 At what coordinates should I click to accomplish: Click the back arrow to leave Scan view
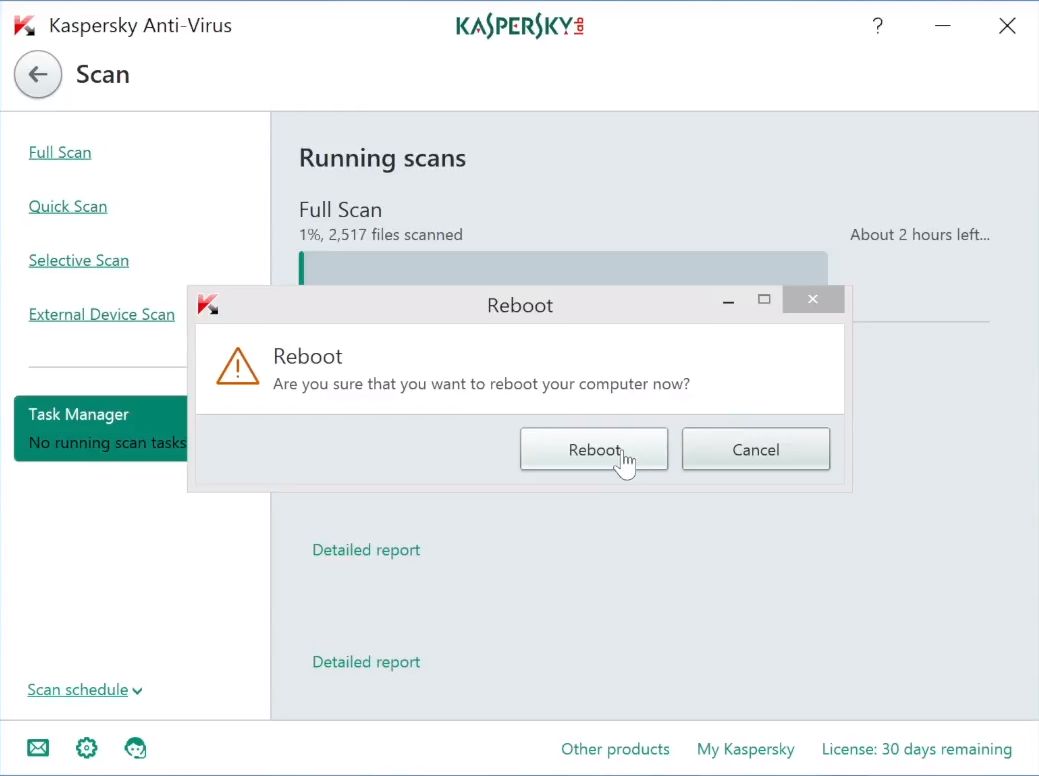(x=37, y=74)
